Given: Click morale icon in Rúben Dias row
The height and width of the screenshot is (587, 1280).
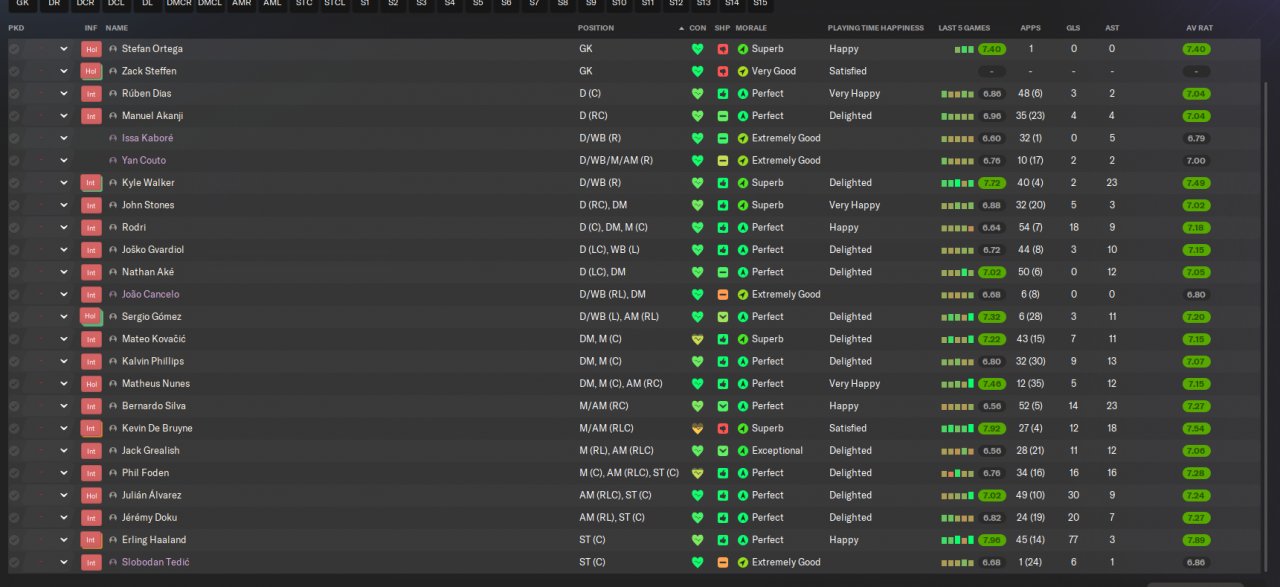Looking at the screenshot, I should 742,94.
